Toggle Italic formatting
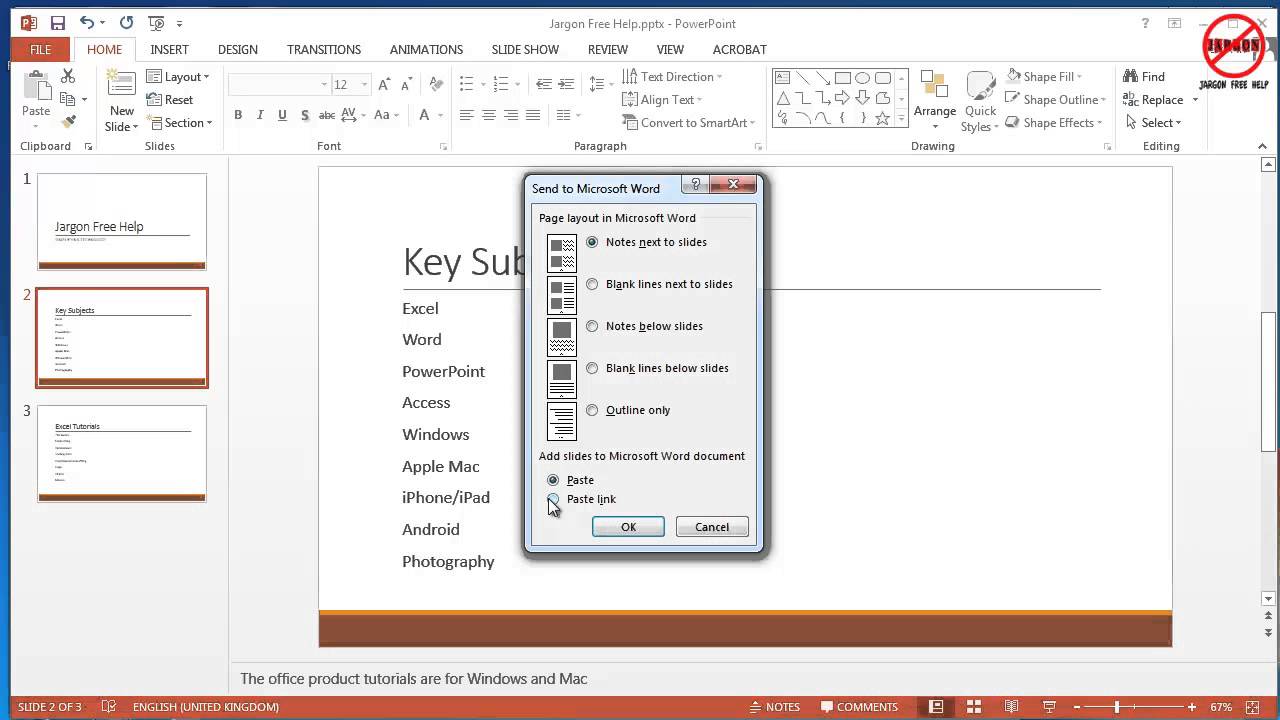 click(x=260, y=115)
